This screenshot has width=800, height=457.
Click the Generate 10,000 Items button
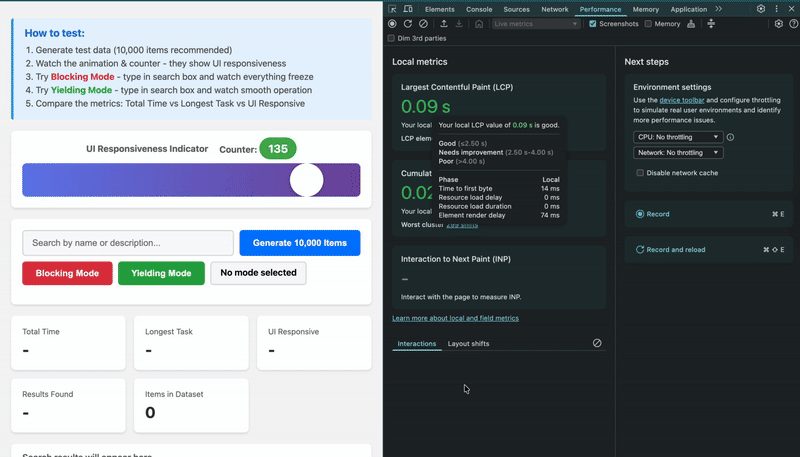click(300, 244)
